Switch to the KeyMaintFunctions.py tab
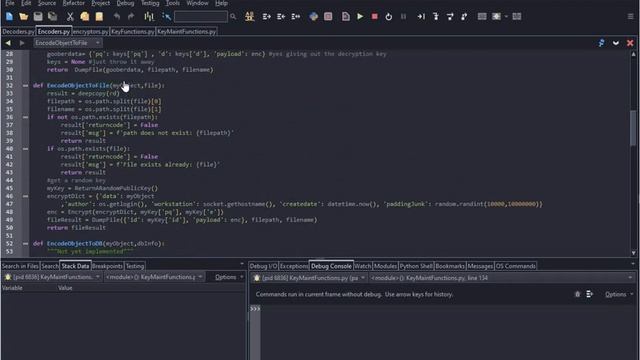640x360 pixels. (x=187, y=31)
